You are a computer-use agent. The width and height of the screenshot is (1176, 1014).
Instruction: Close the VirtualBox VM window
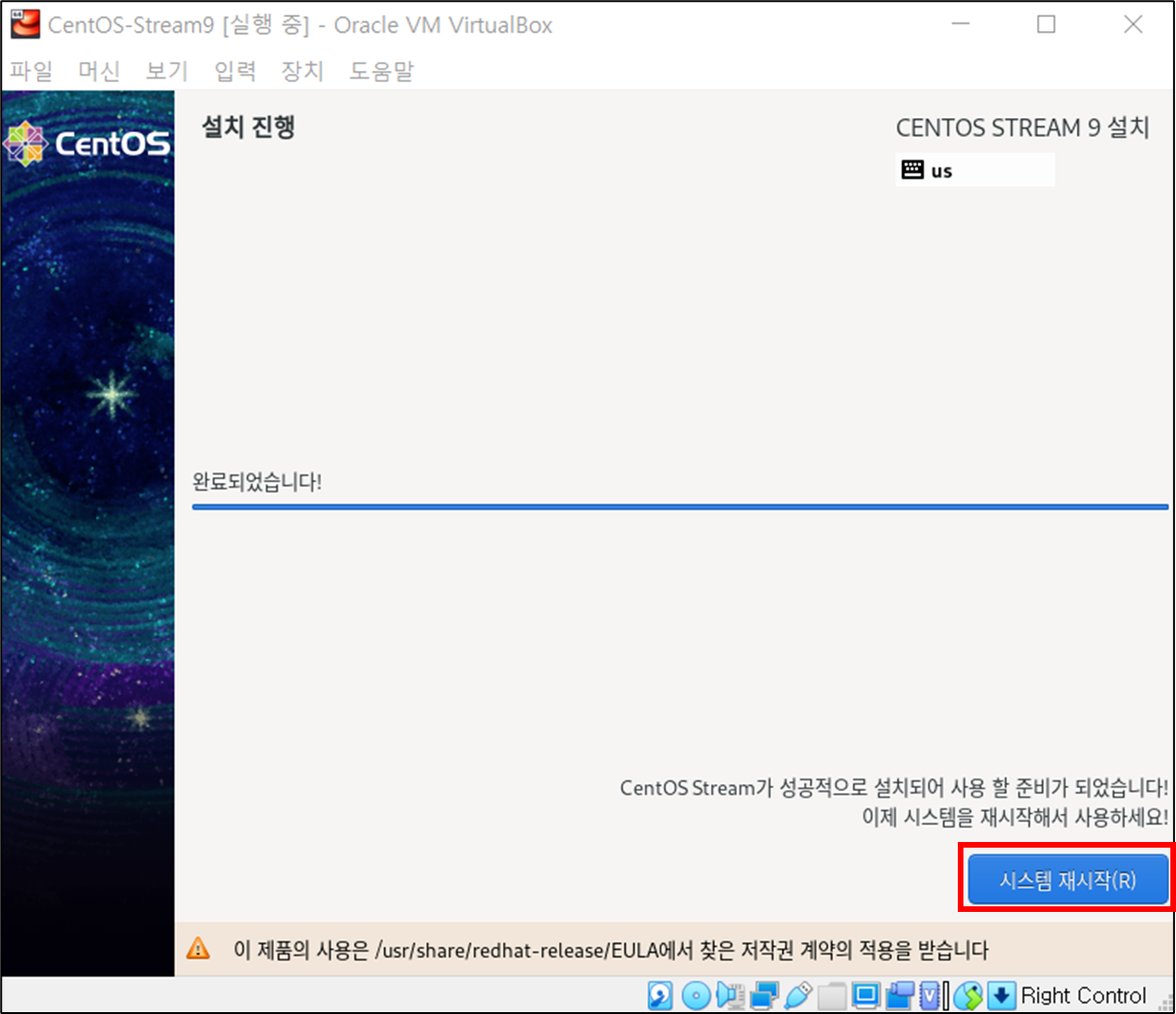pyautogui.click(x=1133, y=25)
